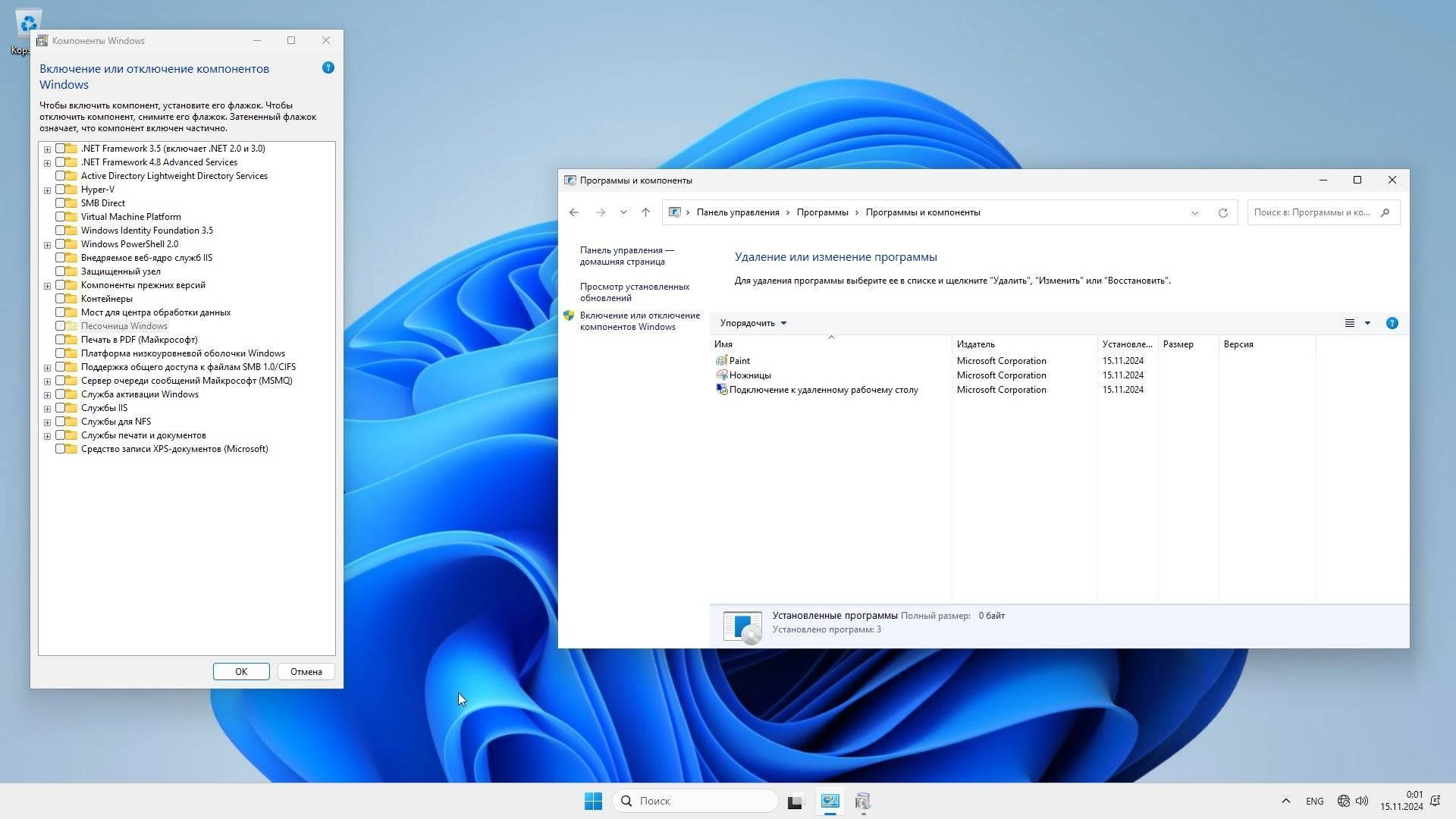Open Task View on the taskbar
Viewport: 1456px width, 819px height.
point(795,801)
